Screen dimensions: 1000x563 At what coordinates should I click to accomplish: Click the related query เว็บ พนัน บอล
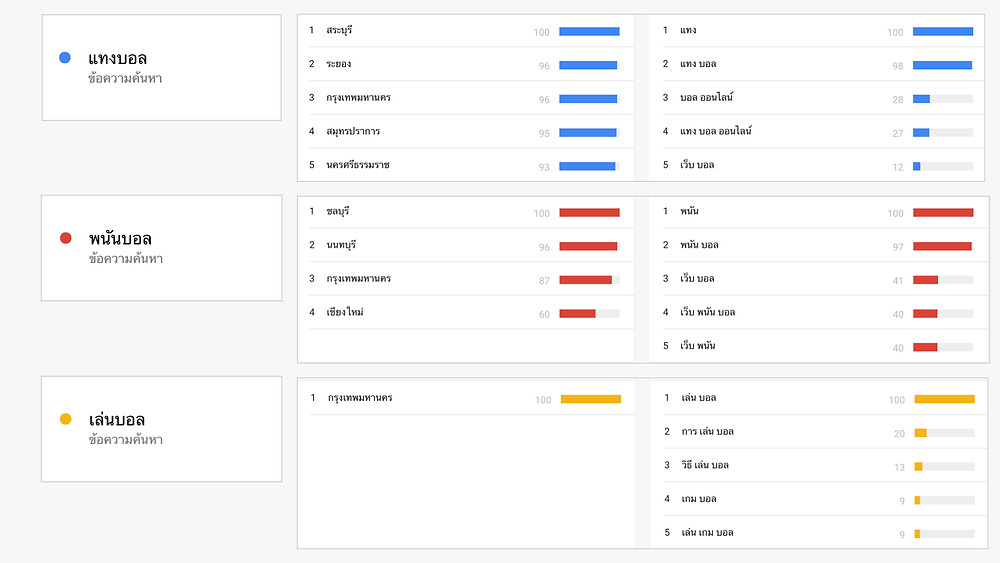pos(707,312)
